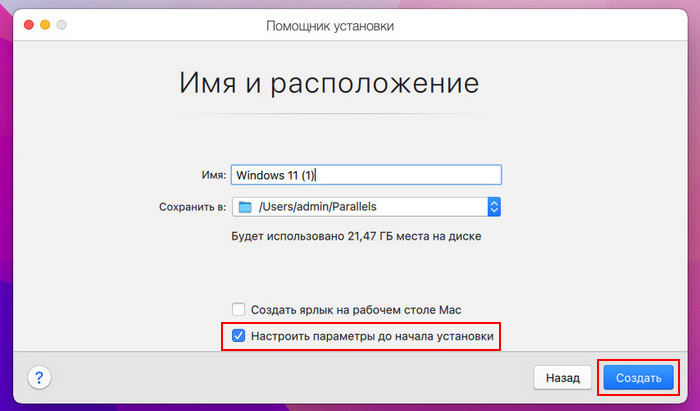The image size is (700, 411).
Task: Click the Сохранить в: label
Action: [x=192, y=207]
